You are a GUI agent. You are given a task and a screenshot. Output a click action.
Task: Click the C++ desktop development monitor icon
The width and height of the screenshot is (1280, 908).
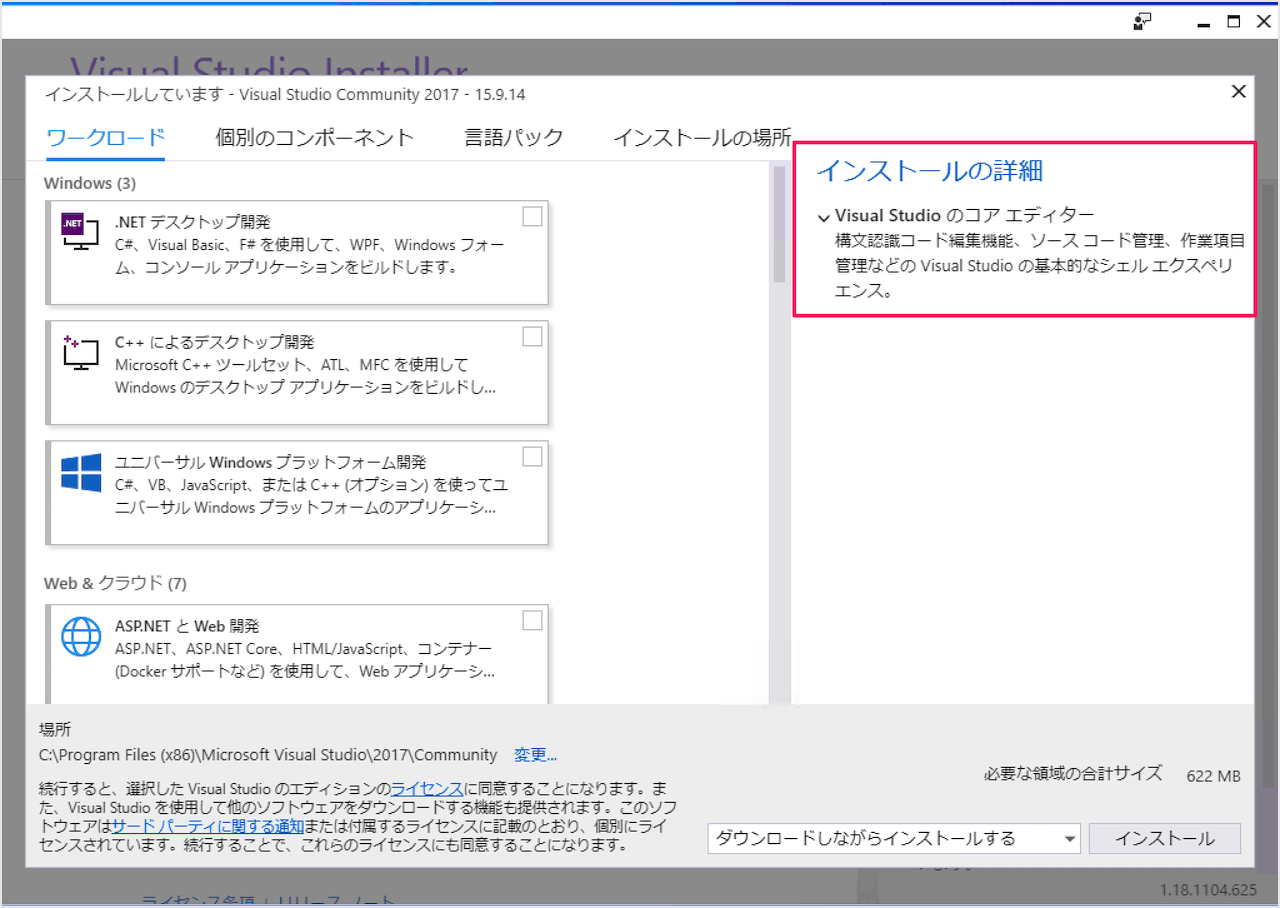click(81, 352)
